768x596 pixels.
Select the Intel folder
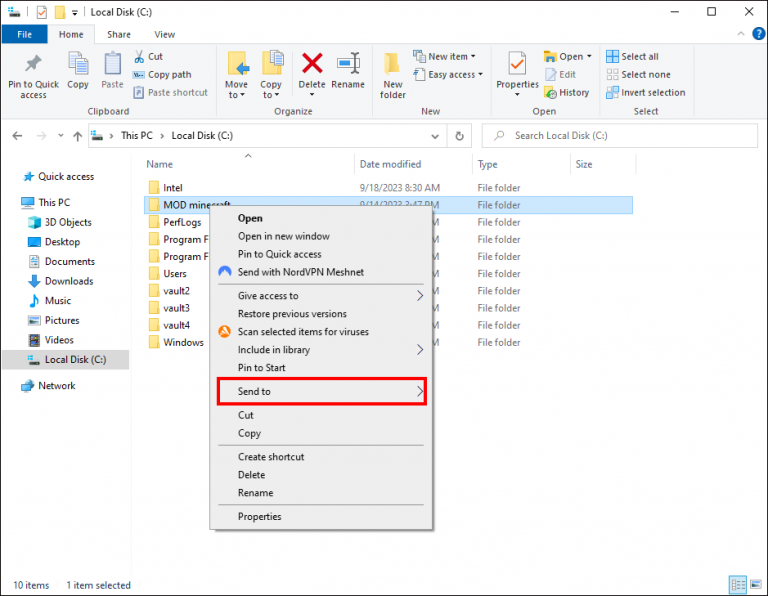[167, 188]
